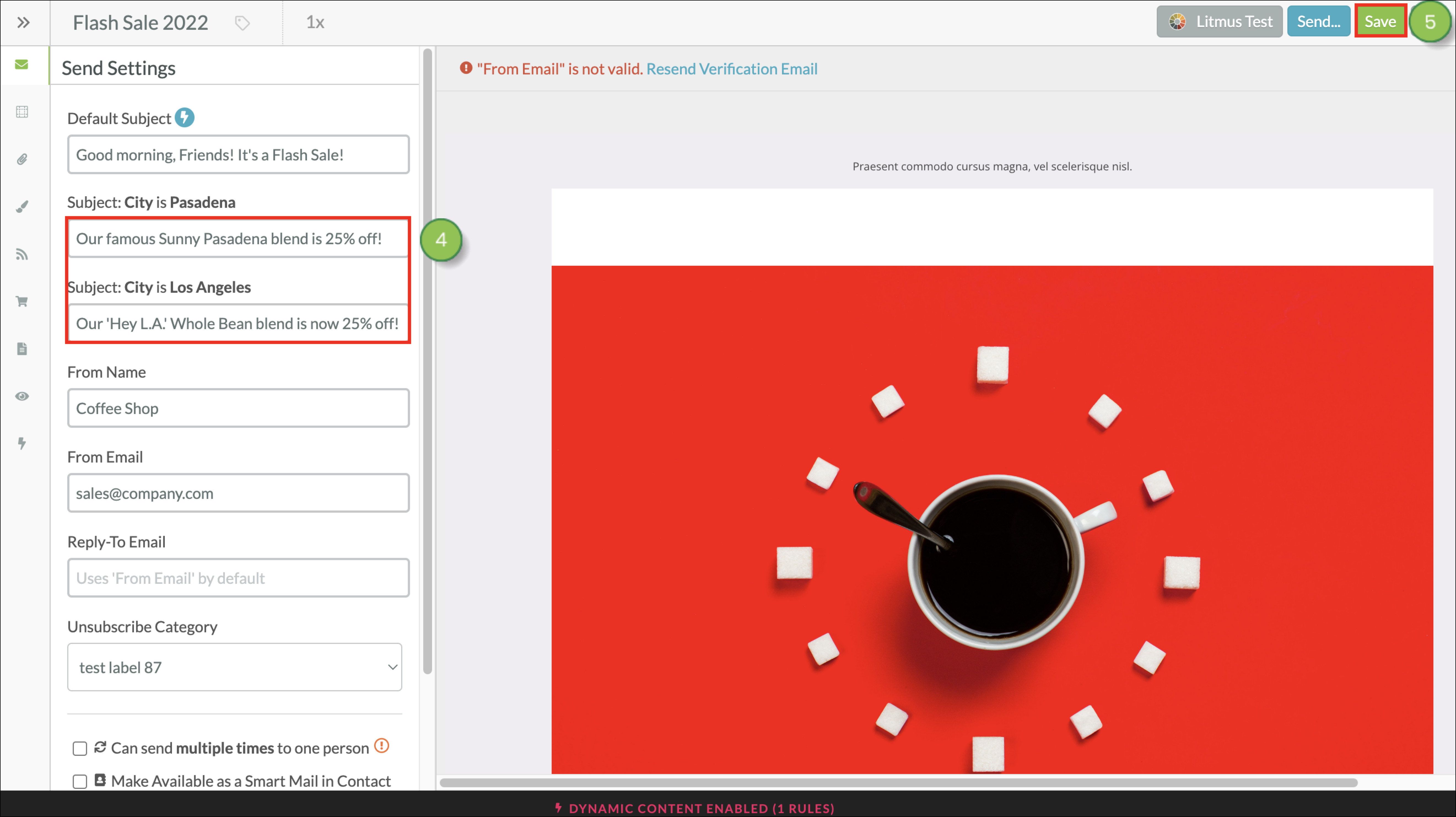Edit the Los Angeles subject line field
Viewport: 1456px width, 817px height.
[239, 323]
